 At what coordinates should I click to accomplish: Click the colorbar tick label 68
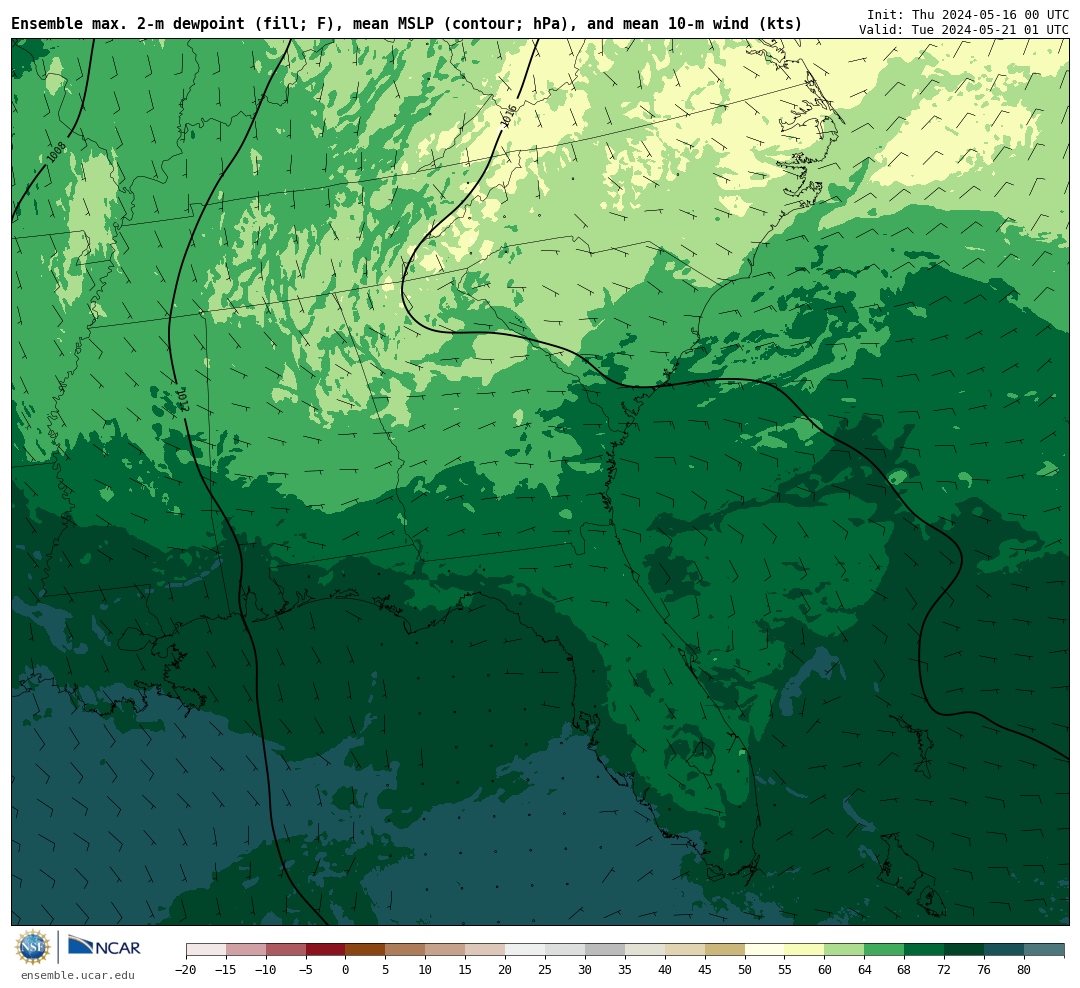(x=904, y=969)
